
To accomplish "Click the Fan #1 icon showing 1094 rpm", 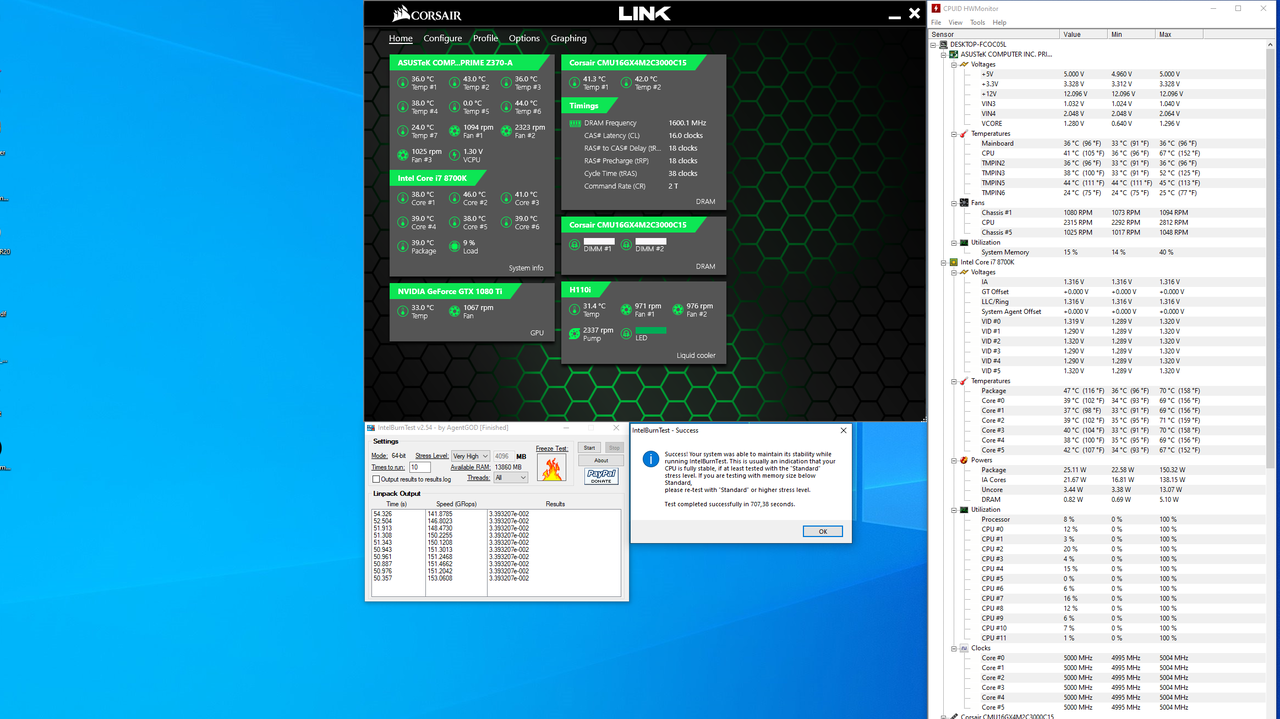I will (x=454, y=131).
